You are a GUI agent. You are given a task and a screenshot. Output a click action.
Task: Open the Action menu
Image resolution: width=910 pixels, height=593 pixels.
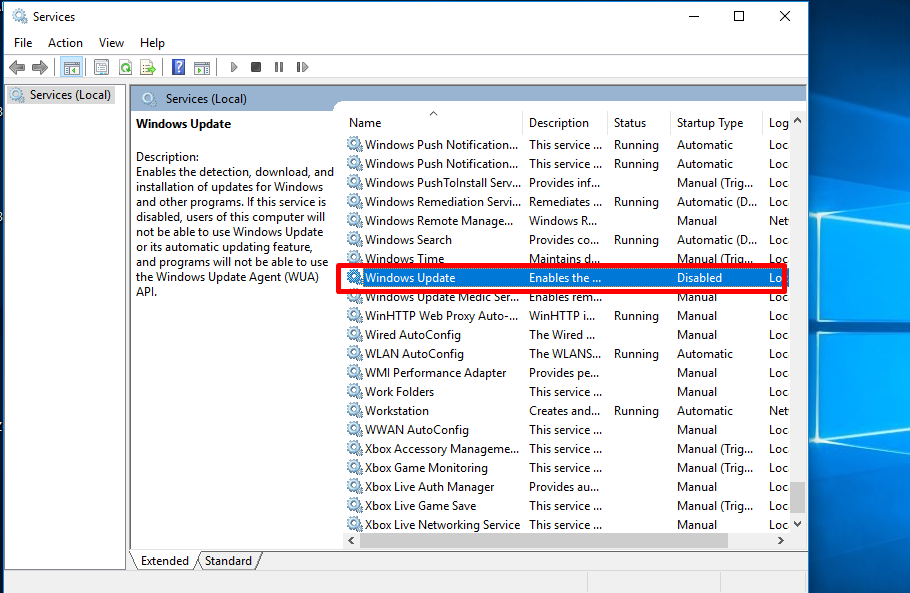[x=65, y=43]
